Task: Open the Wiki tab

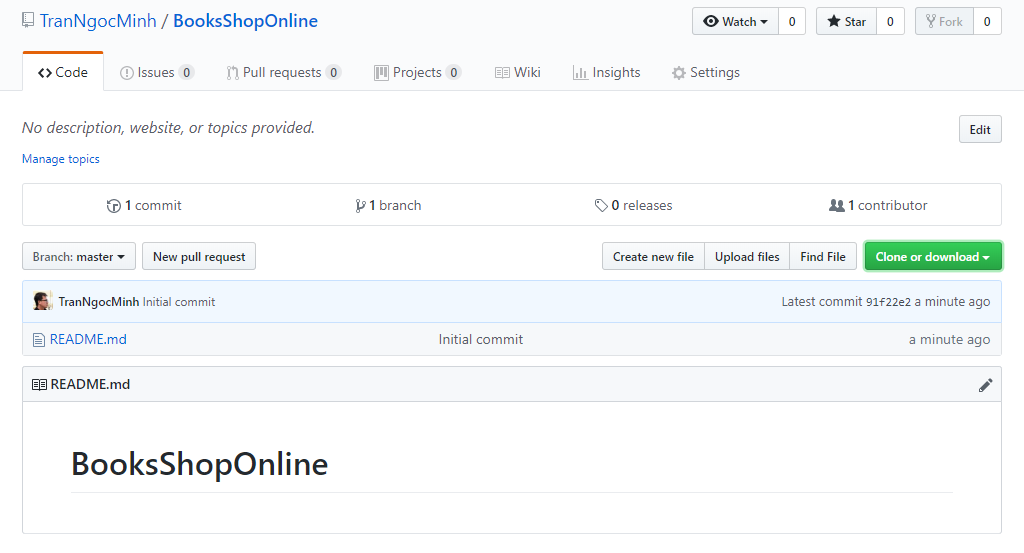Action: point(518,72)
